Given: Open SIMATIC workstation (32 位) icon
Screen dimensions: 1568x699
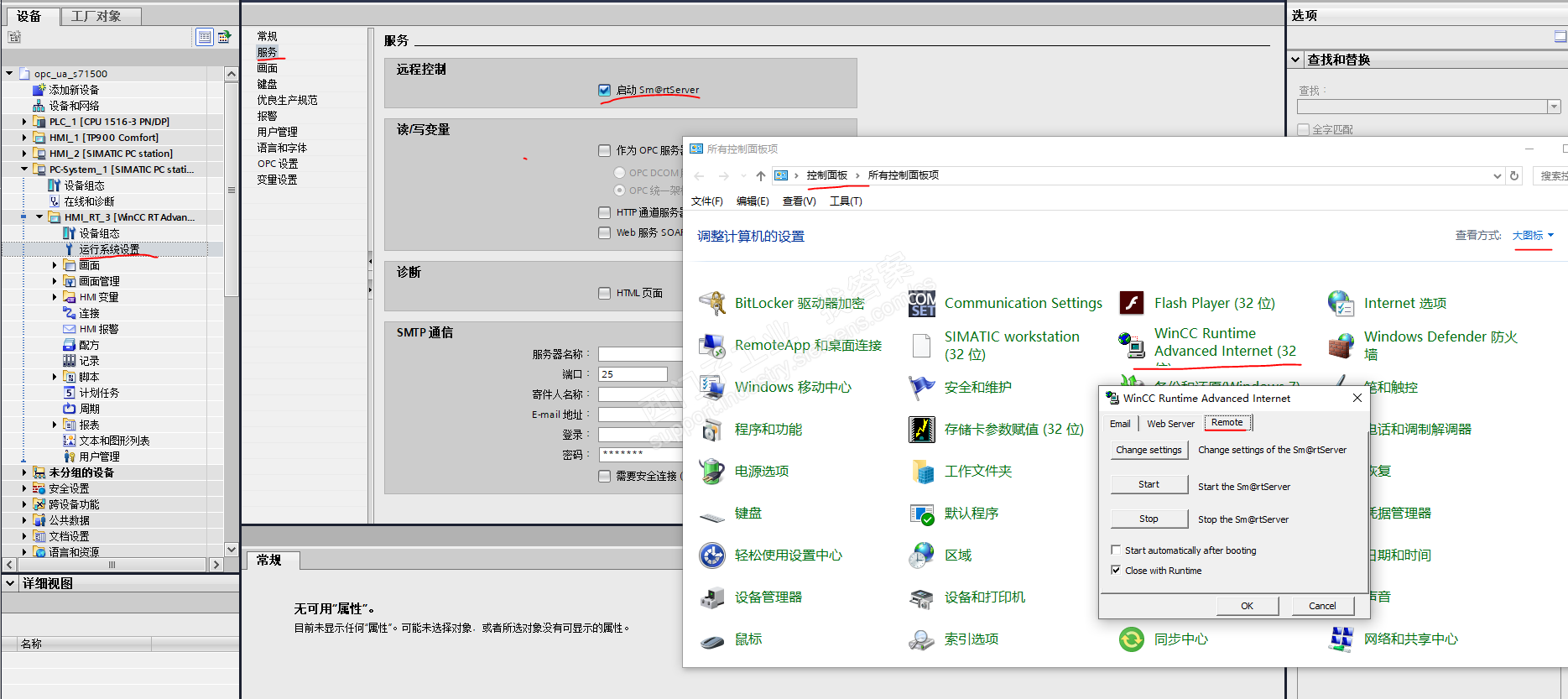Looking at the screenshot, I should tap(922, 345).
